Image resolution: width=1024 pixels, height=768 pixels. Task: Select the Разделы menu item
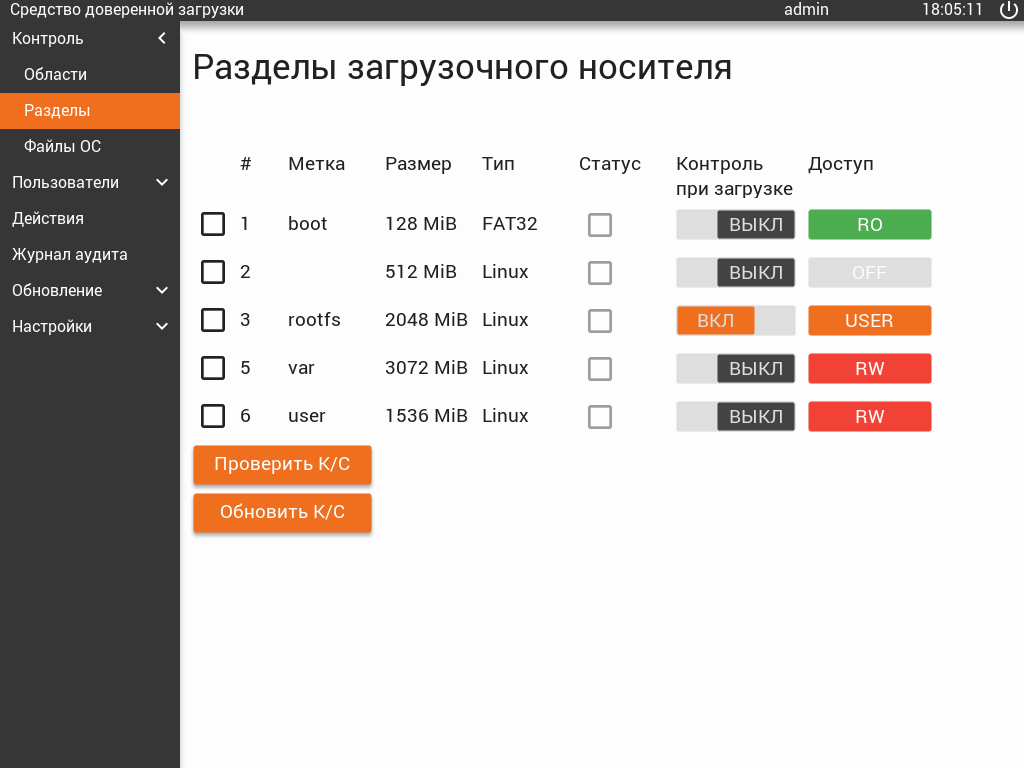pyautogui.click(x=89, y=110)
